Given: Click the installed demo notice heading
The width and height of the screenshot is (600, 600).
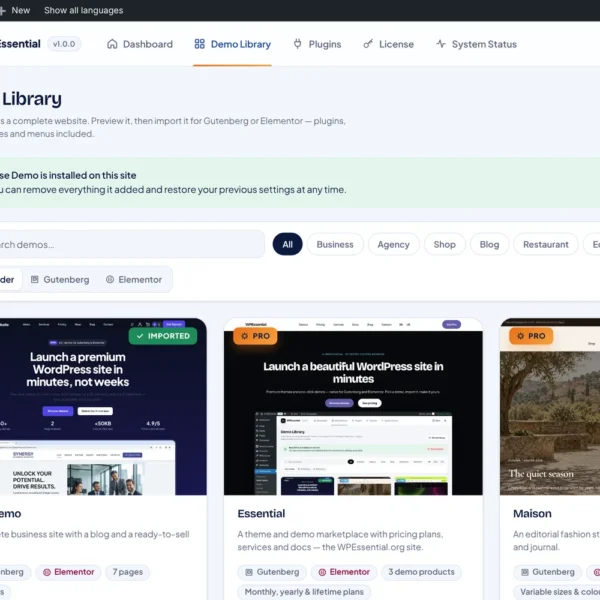Looking at the screenshot, I should click(x=68, y=175).
